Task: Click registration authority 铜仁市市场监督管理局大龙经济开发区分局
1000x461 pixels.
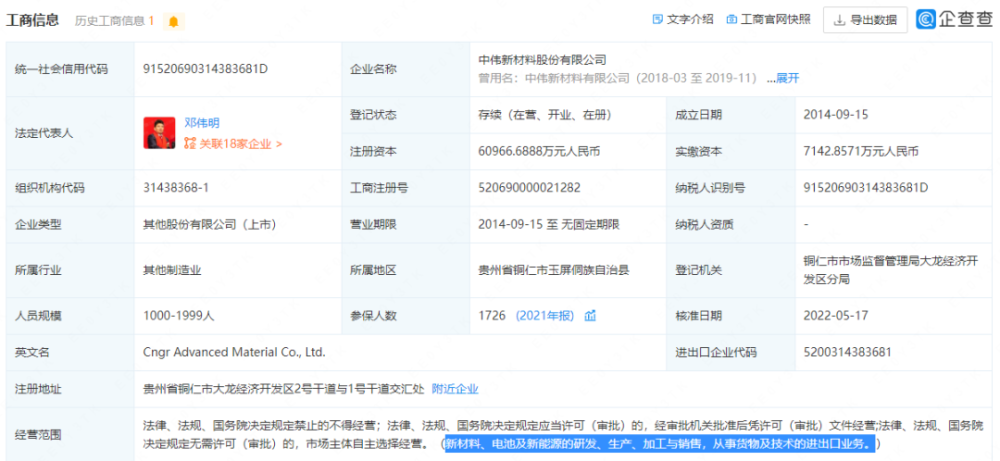Action: point(891,270)
